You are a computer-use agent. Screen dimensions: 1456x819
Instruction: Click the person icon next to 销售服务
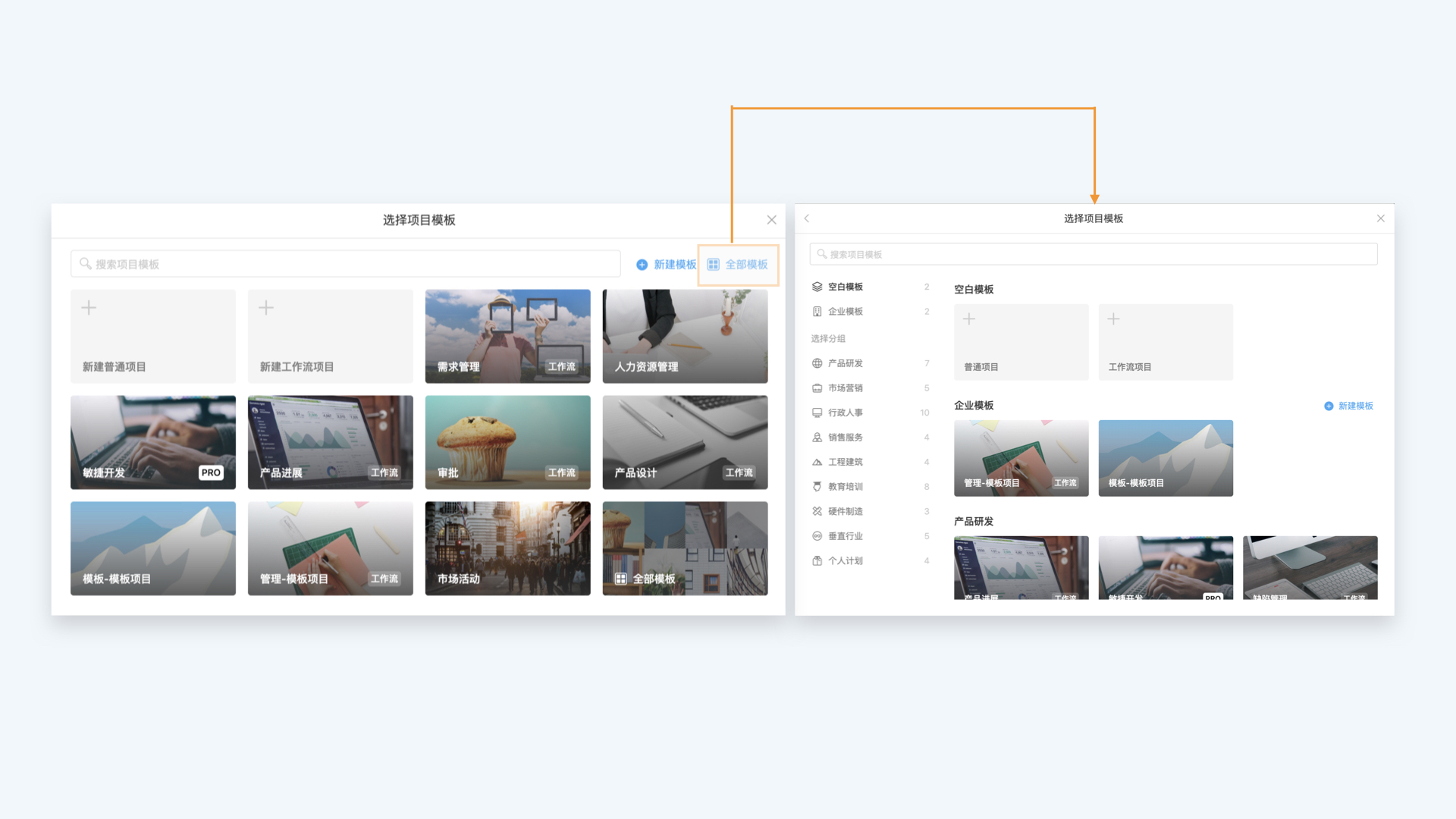coord(817,438)
